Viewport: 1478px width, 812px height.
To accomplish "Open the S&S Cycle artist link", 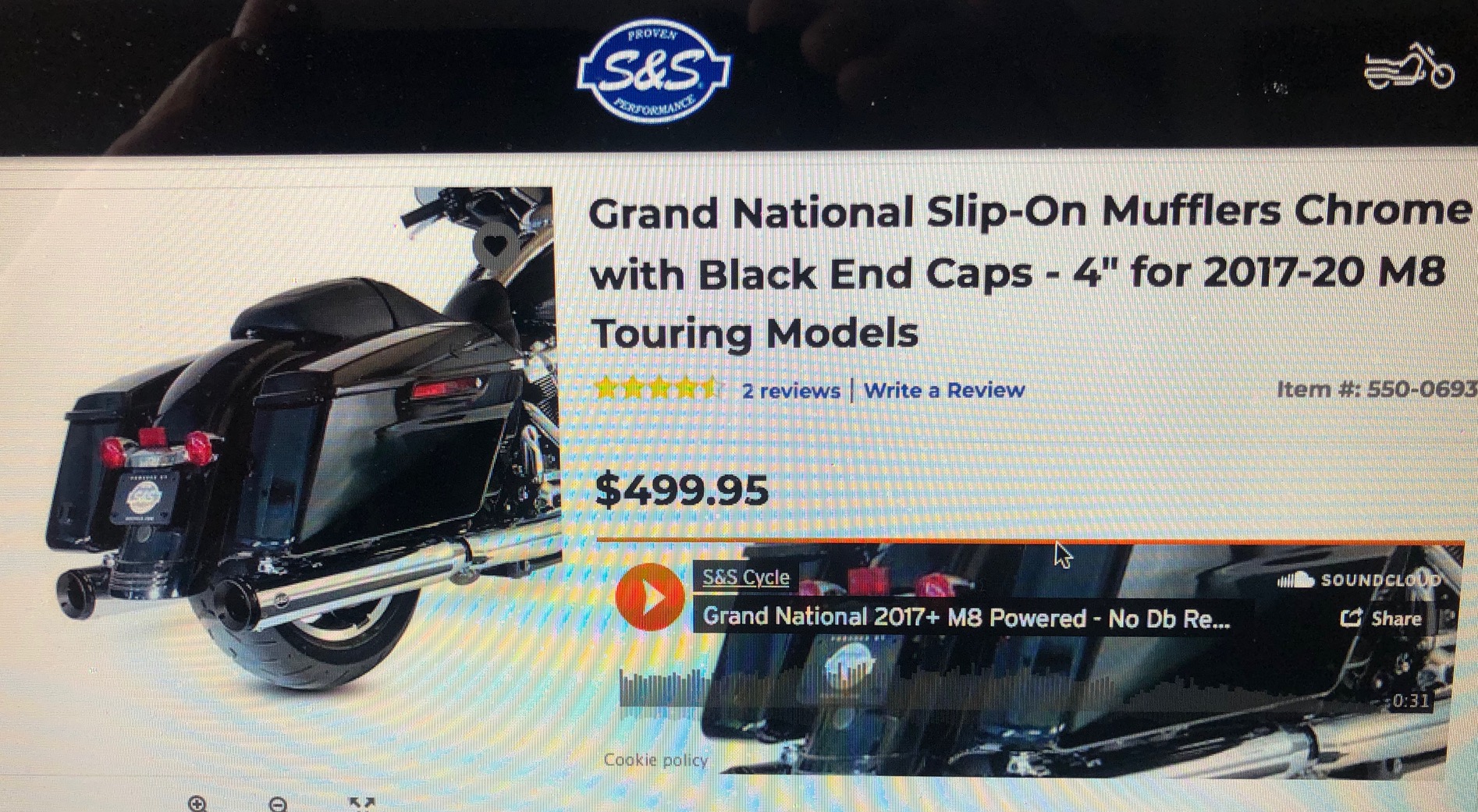I will pyautogui.click(x=745, y=577).
